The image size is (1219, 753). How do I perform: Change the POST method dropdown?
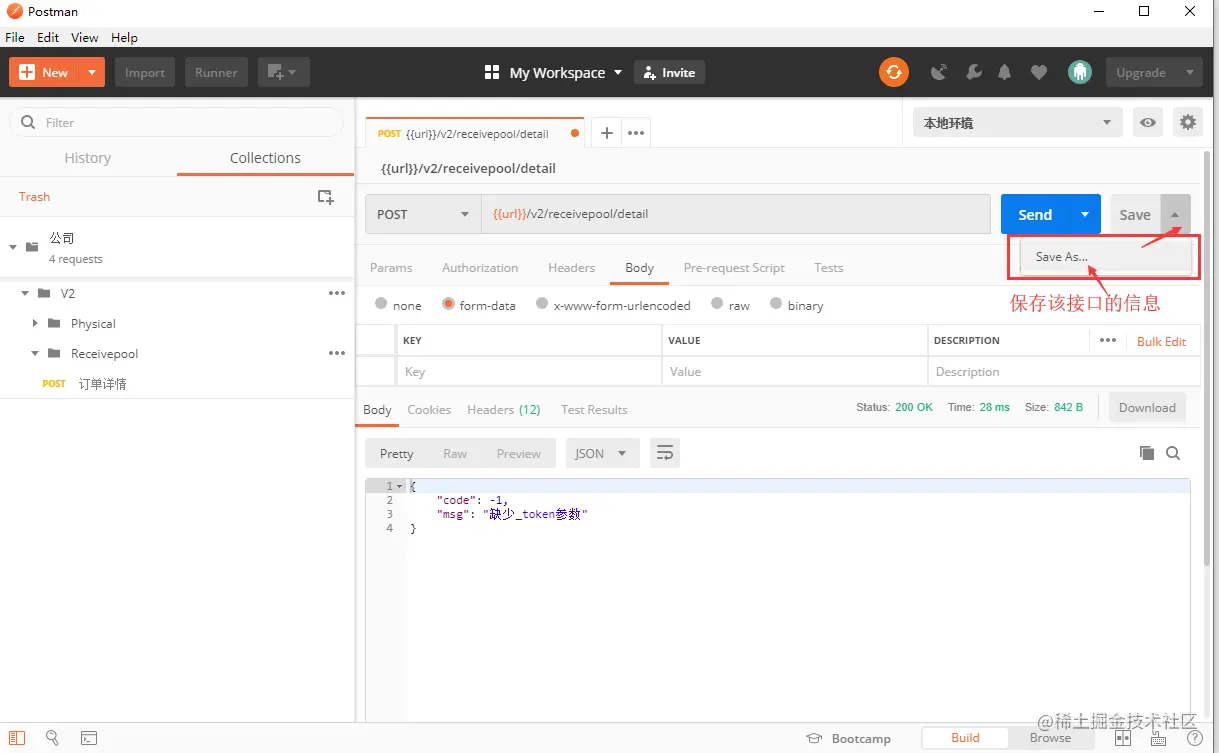coord(423,214)
